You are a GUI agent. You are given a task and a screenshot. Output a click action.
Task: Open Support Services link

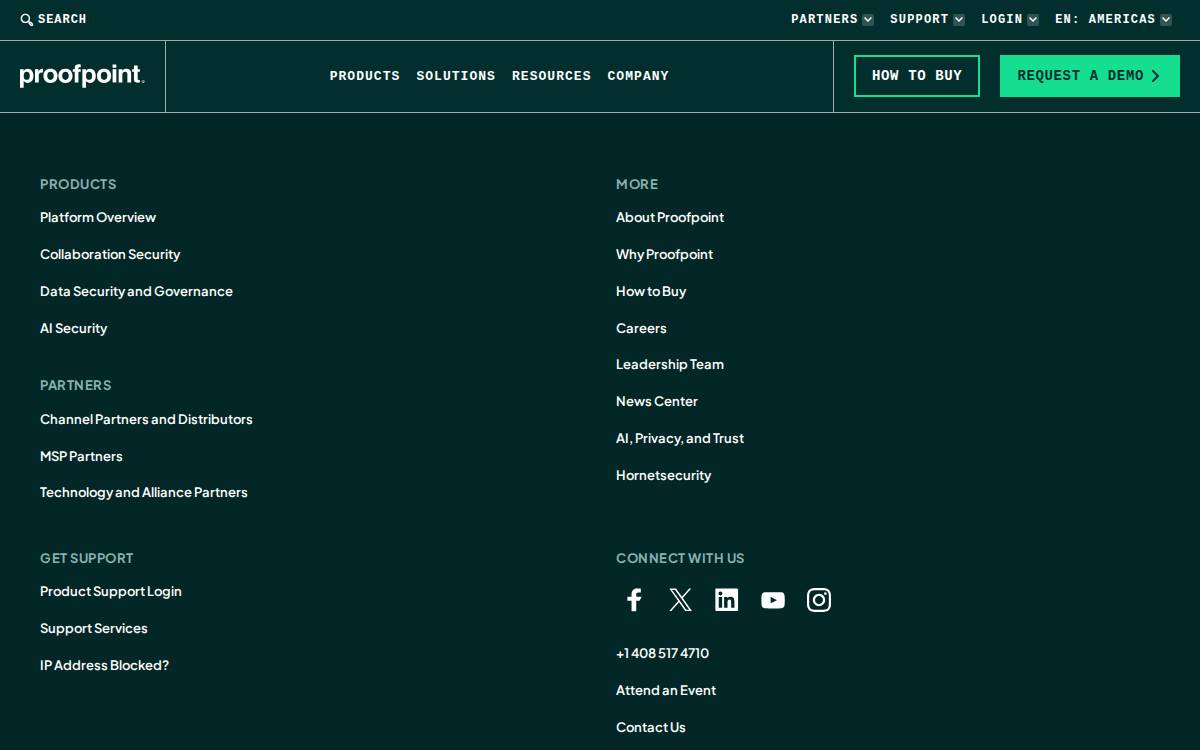coord(94,628)
